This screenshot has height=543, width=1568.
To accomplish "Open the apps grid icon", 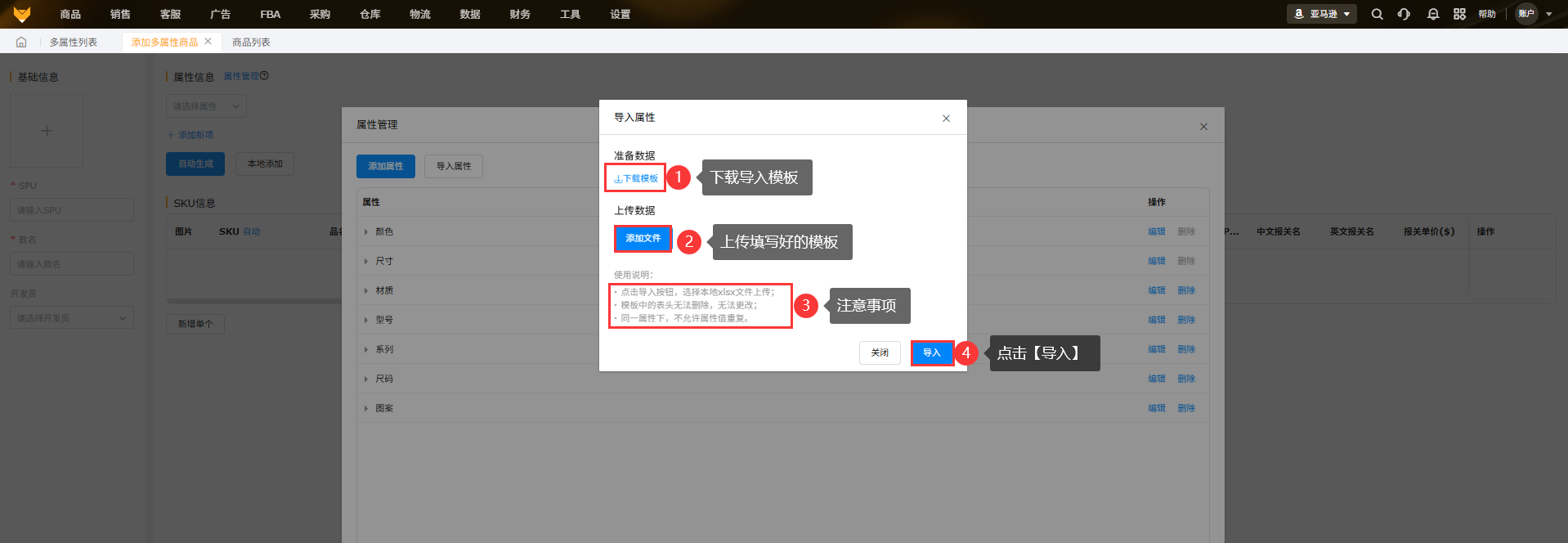I will 1459,14.
